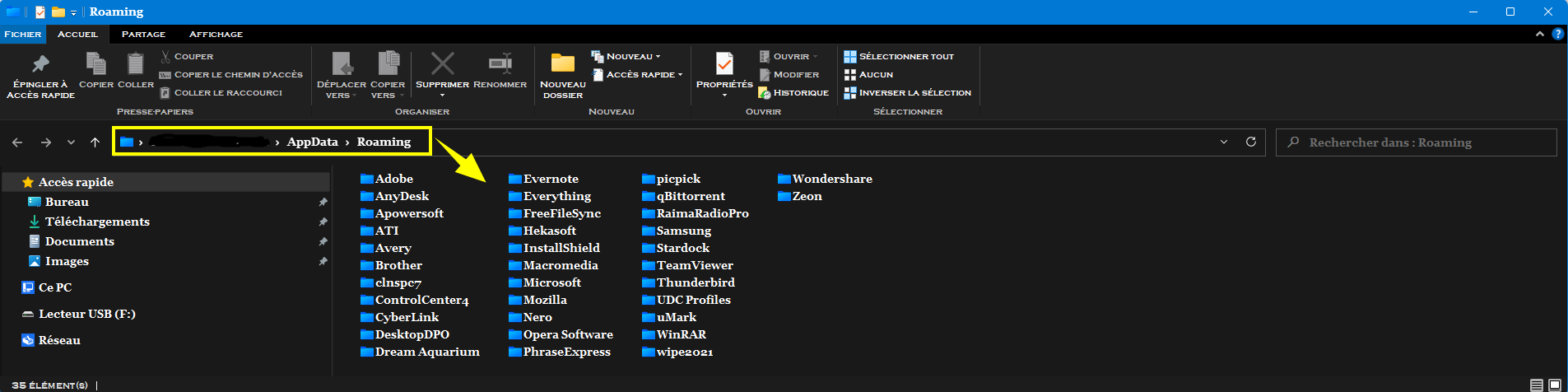
Task: Invert selection with Inverser la sélection
Action: (907, 92)
